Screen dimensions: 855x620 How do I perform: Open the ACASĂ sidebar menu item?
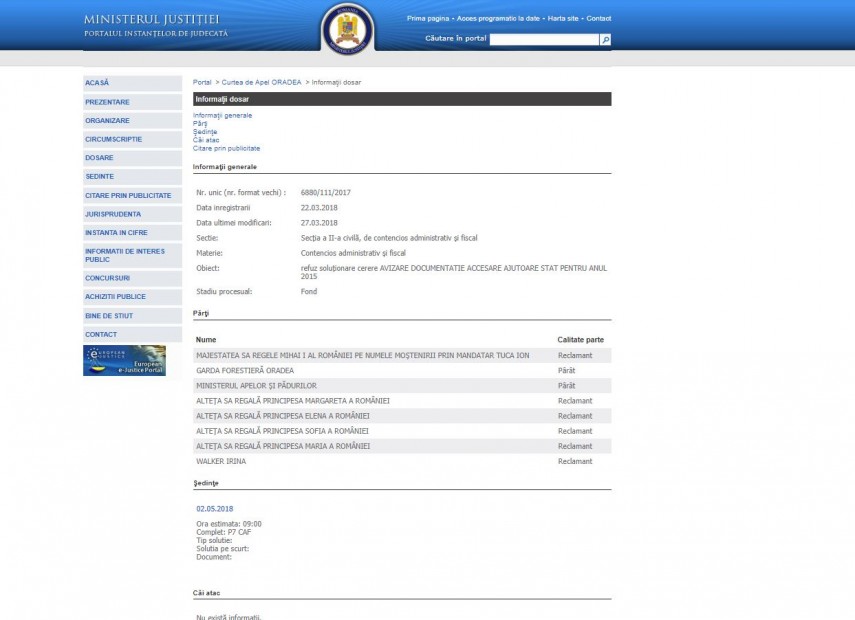98,83
